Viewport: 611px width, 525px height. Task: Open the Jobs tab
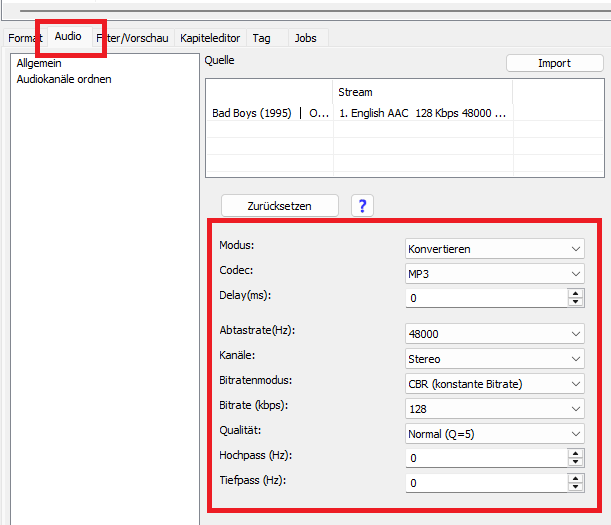coord(305,38)
